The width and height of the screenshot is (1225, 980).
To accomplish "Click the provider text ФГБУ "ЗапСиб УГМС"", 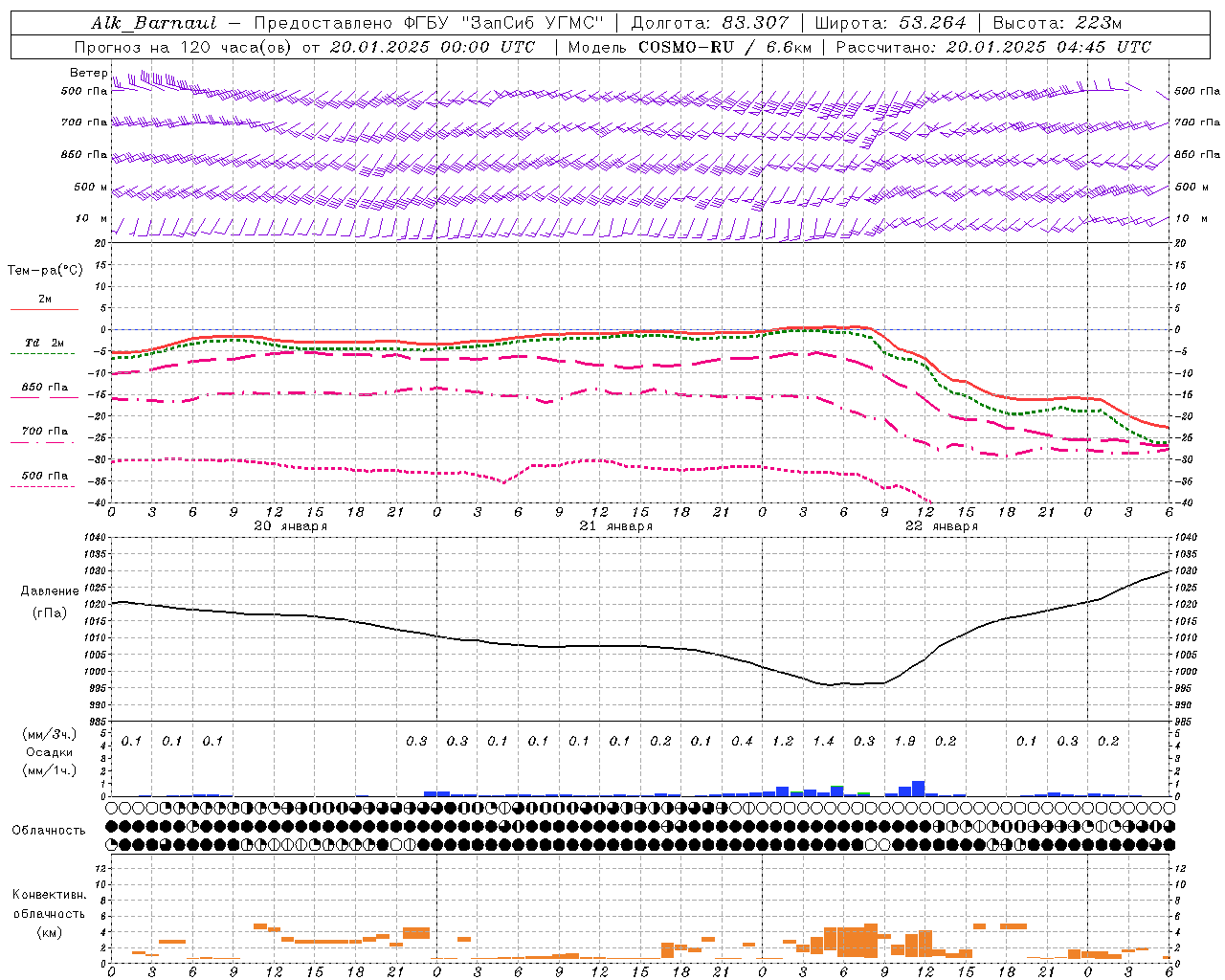I will 504,23.
